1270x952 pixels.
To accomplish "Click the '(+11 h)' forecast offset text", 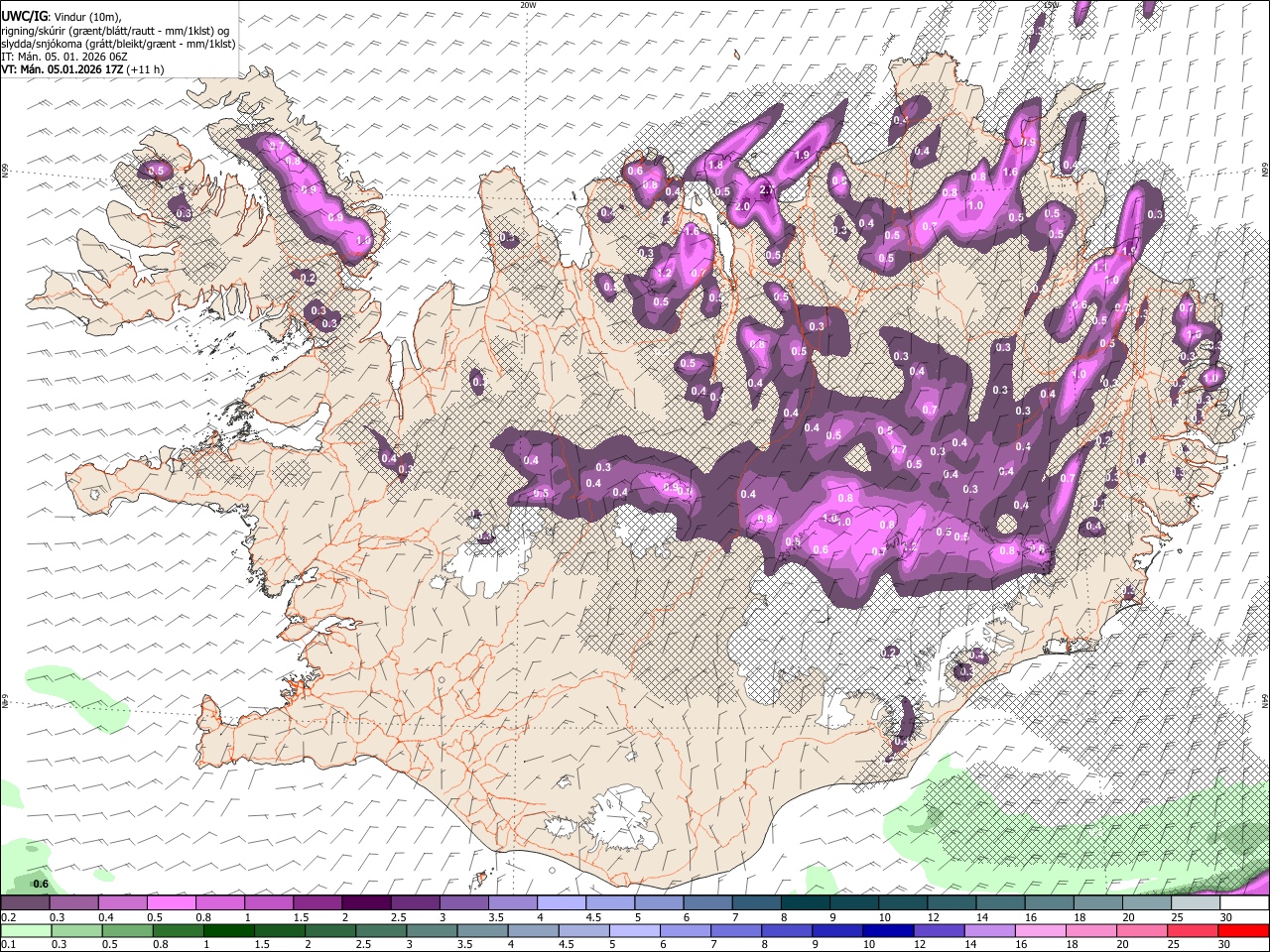I will click(x=146, y=69).
